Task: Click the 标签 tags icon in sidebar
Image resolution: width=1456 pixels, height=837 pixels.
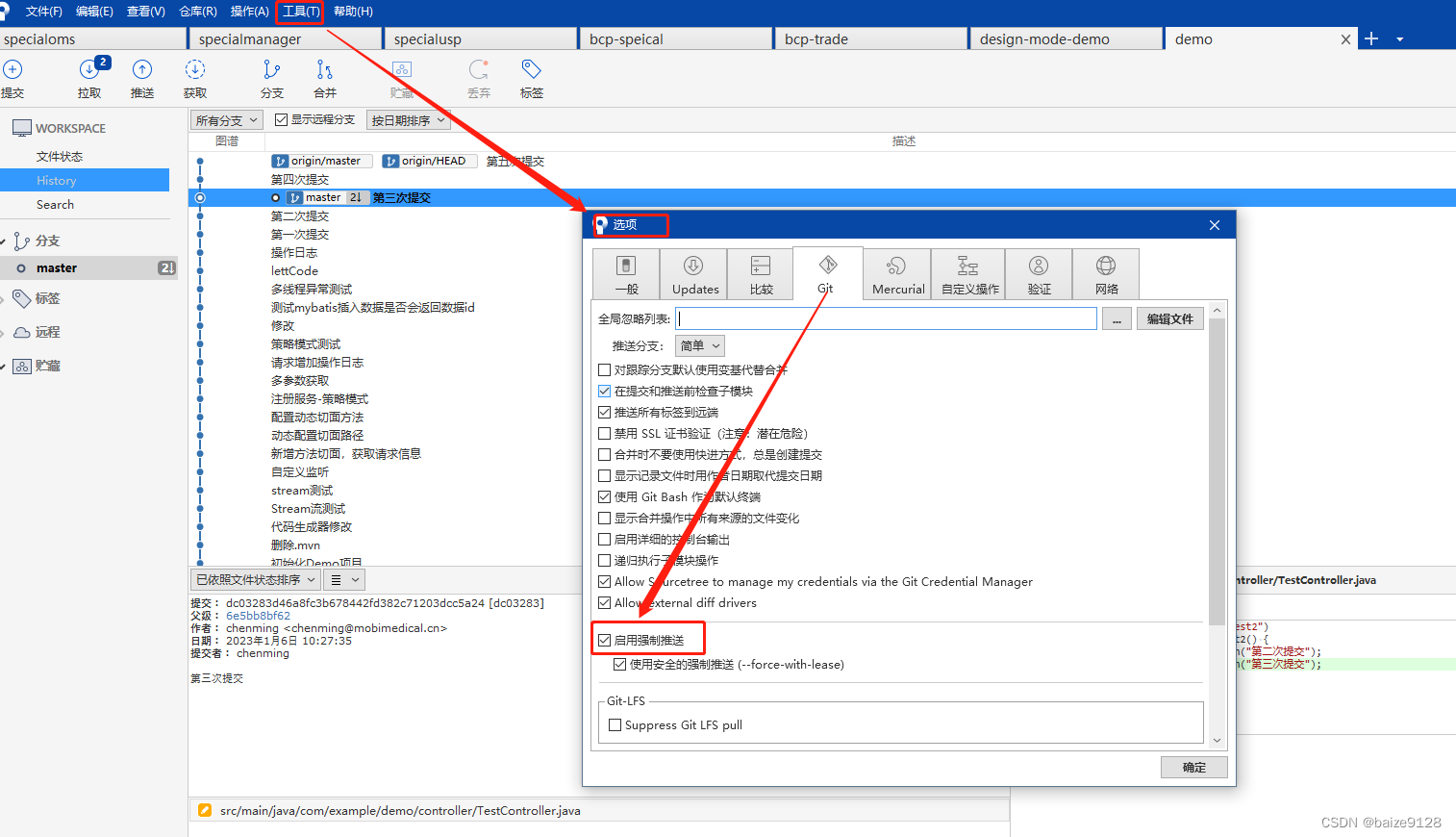Action: [x=22, y=298]
